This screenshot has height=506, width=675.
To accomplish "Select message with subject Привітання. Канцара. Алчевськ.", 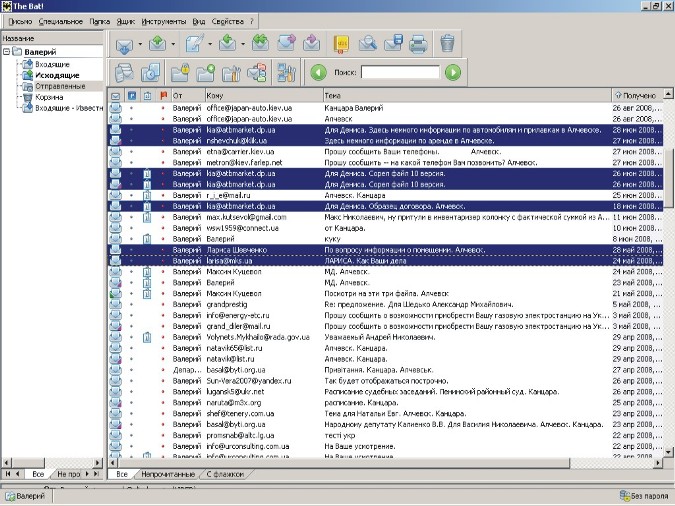I will 385,370.
